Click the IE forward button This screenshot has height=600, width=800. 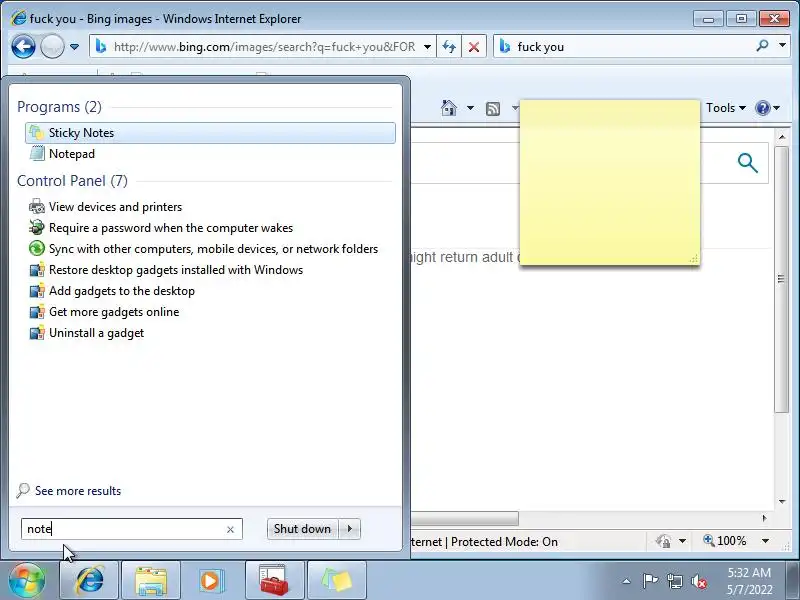tap(52, 47)
